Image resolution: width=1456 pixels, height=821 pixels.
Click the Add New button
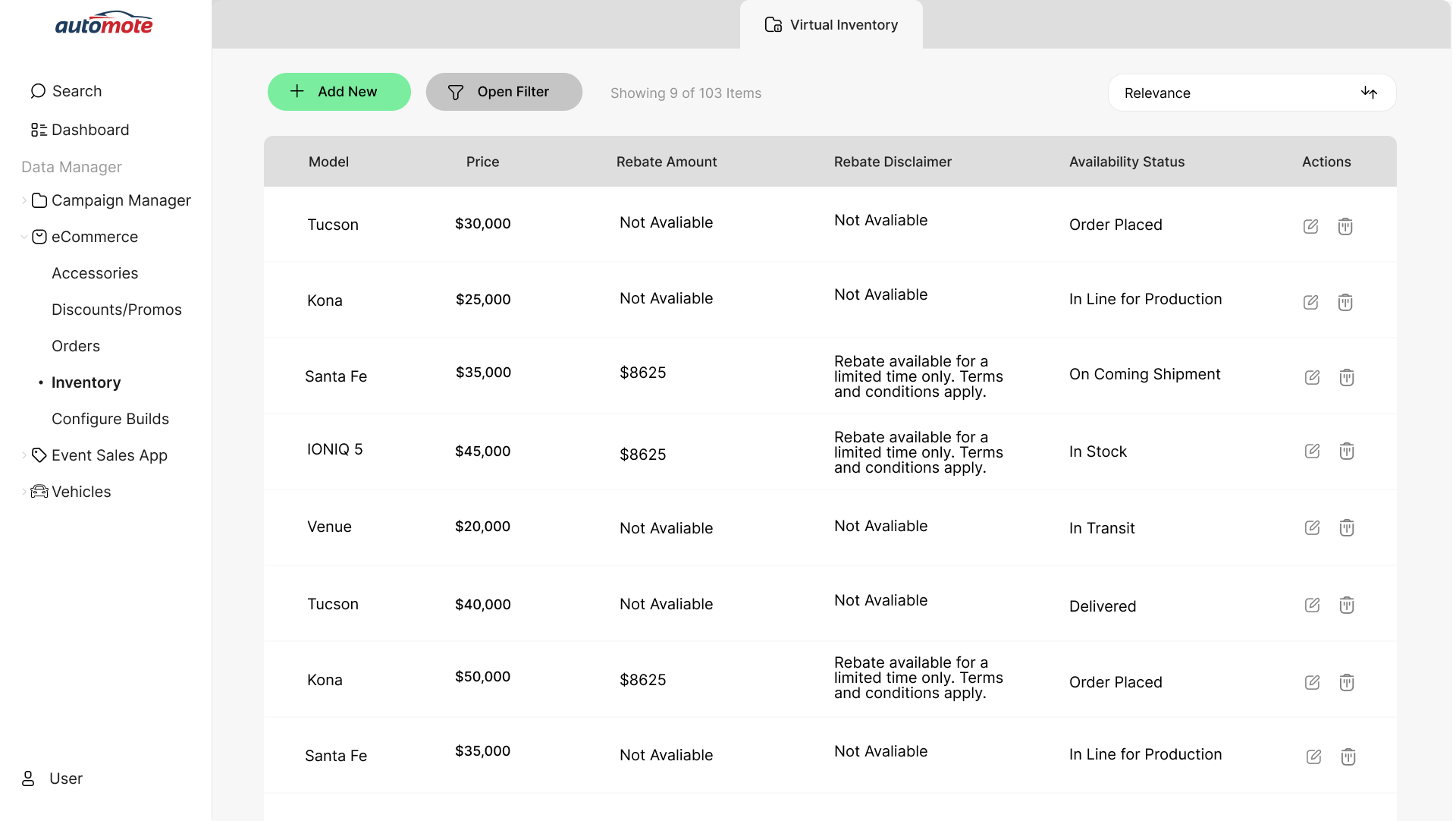pos(339,91)
